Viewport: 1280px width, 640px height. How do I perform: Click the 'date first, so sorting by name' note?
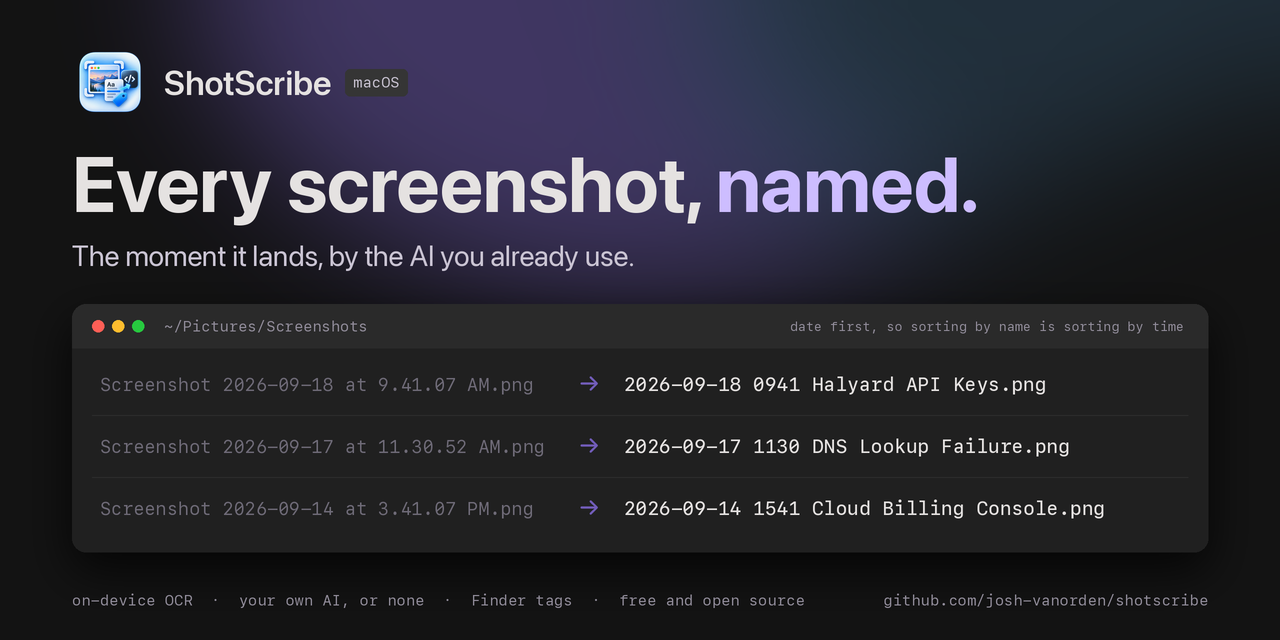tap(986, 327)
